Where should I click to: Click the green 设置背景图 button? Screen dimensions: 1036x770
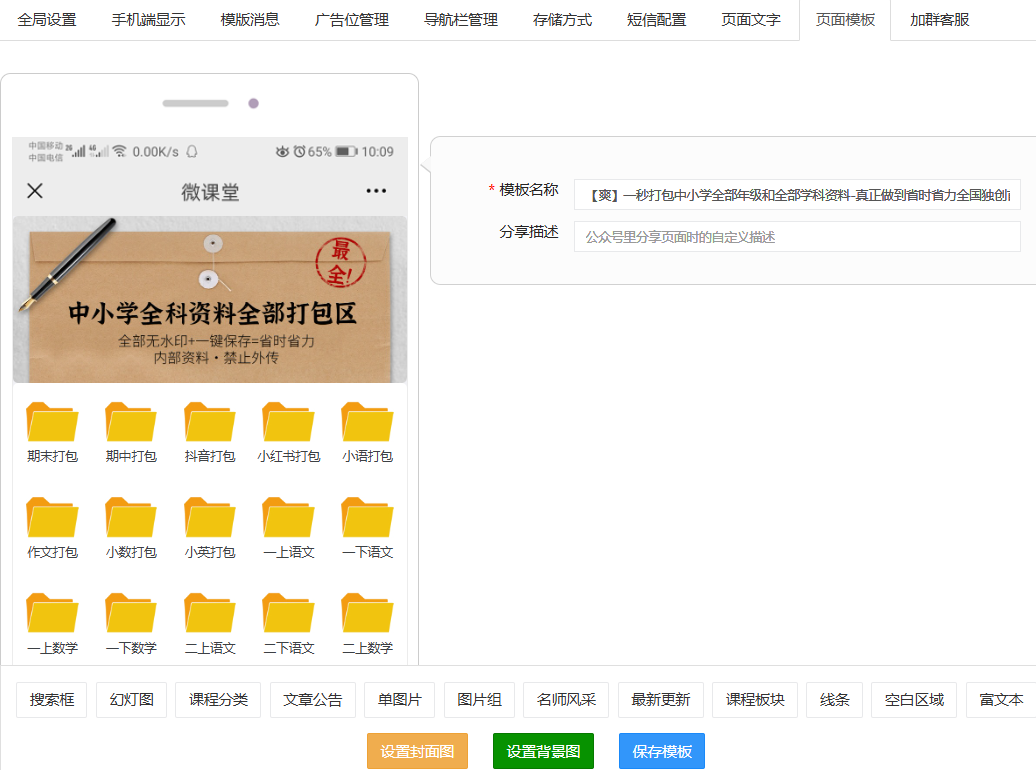(543, 751)
